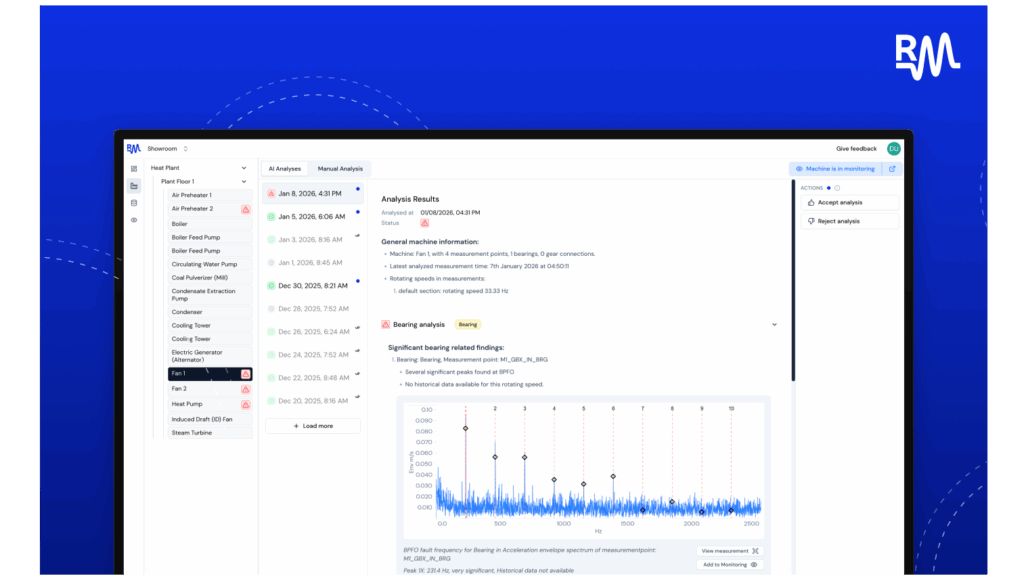Click the alarm icon beside Fan 1
1024x576 pixels.
point(244,372)
